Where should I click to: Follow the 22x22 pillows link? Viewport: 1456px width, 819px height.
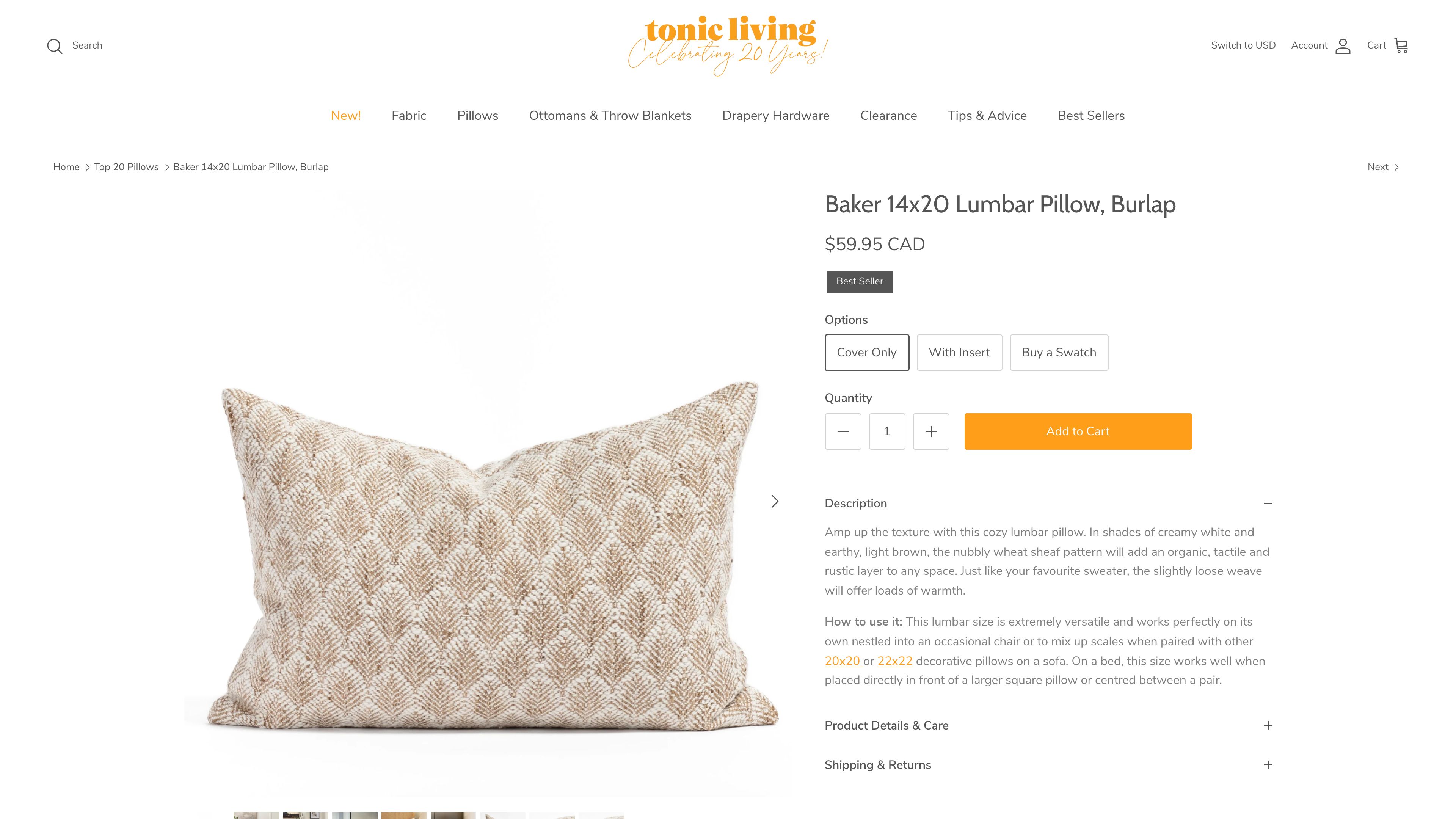pos(895,661)
